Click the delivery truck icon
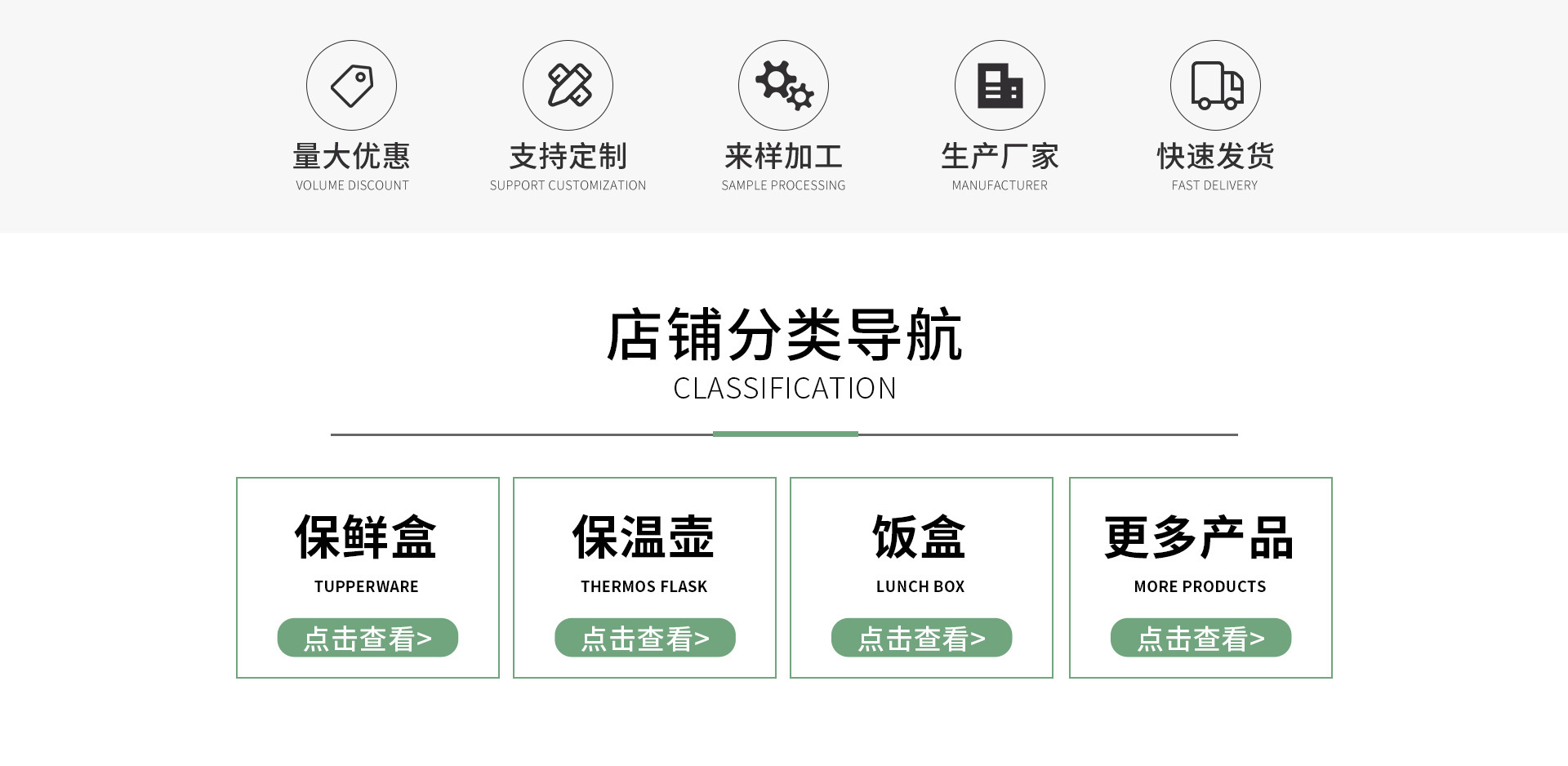This screenshot has height=766, width=1568. coord(1215,86)
